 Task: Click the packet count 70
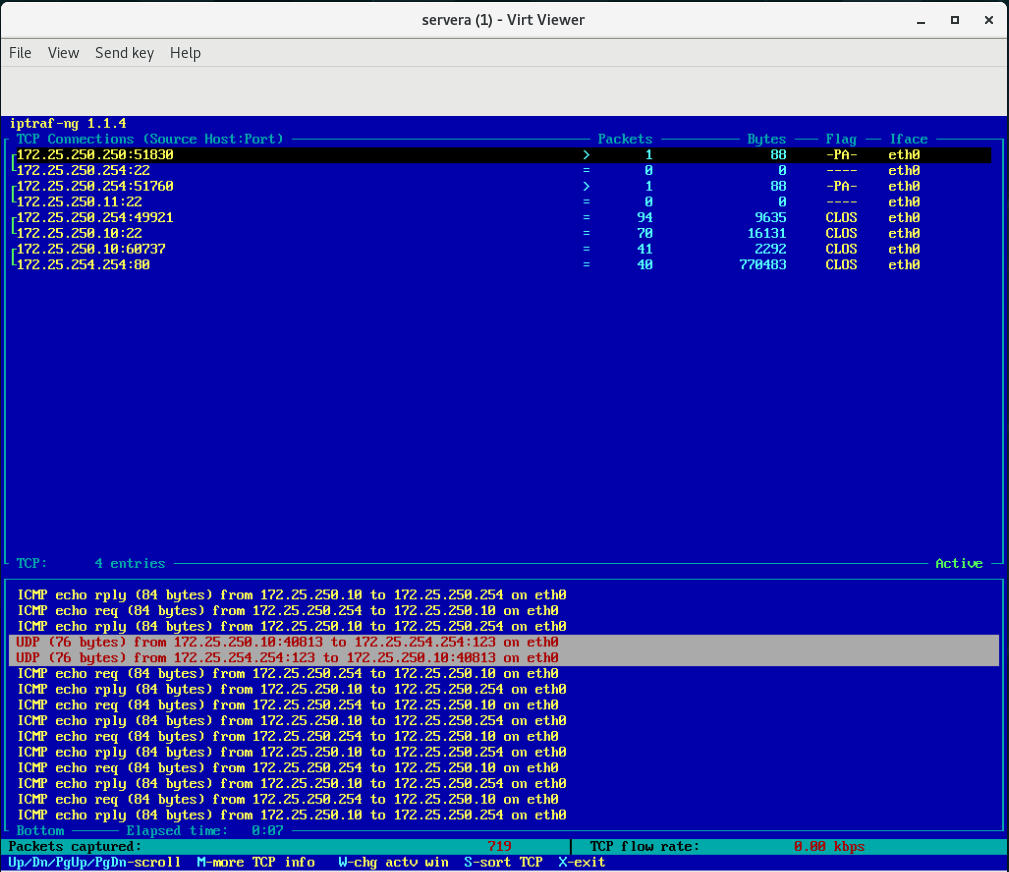pos(645,233)
